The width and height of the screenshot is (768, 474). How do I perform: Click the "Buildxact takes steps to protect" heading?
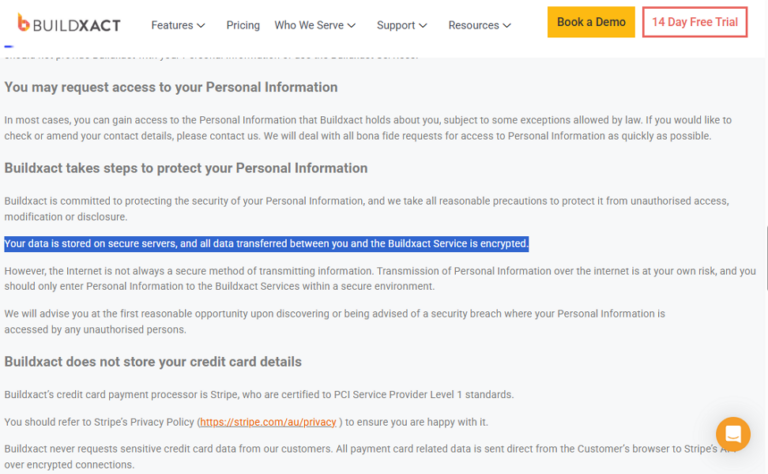pos(186,168)
